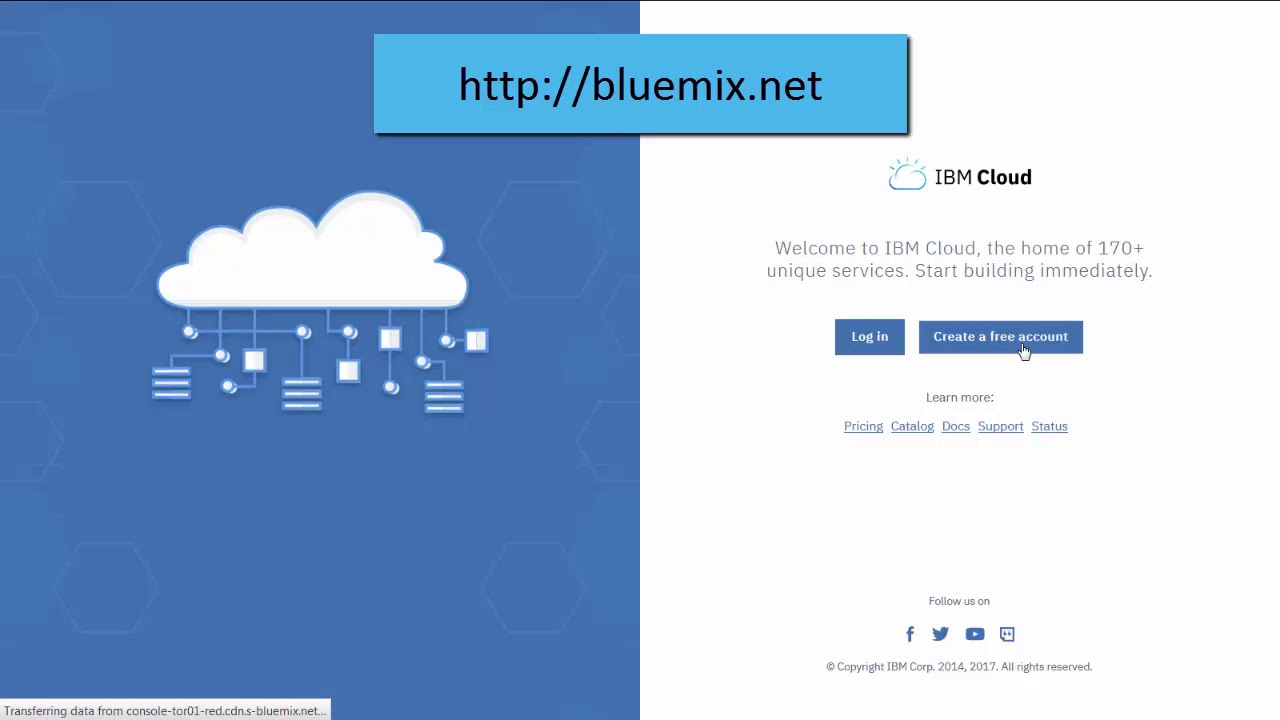Click Create a free account button
The height and width of the screenshot is (720, 1280).
coord(1000,337)
